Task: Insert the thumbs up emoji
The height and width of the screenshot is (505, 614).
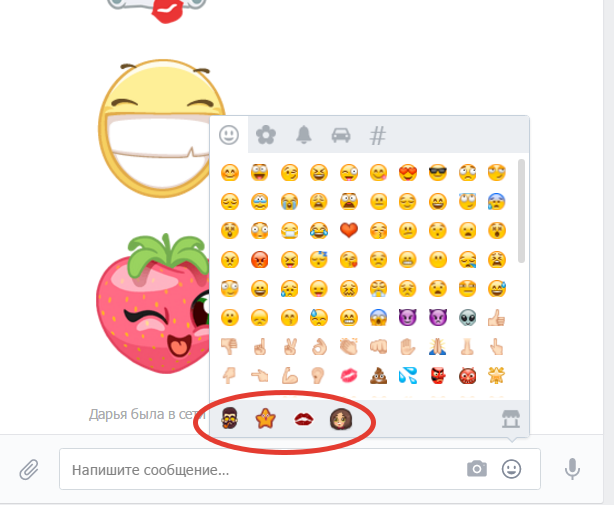Action: (497, 317)
